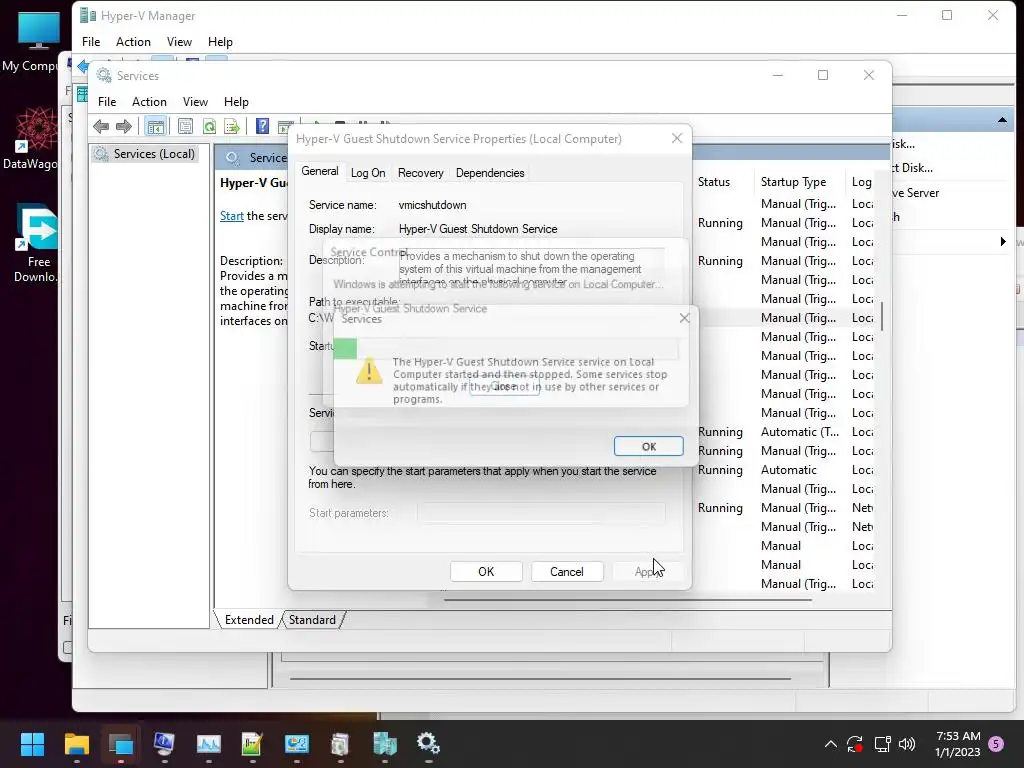Switch to the General tab
Viewport: 1024px width, 768px height.
[319, 171]
